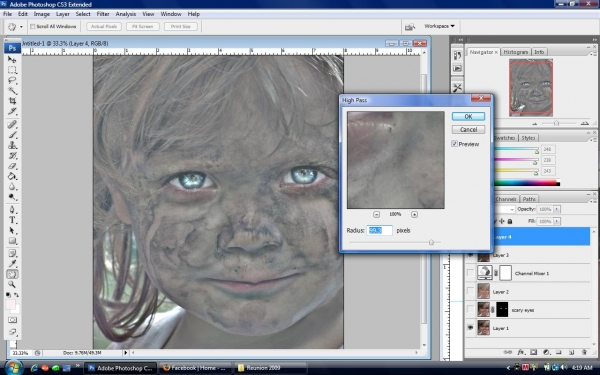600x375 pixels.
Task: Select the Eraser tool
Action: point(12,166)
